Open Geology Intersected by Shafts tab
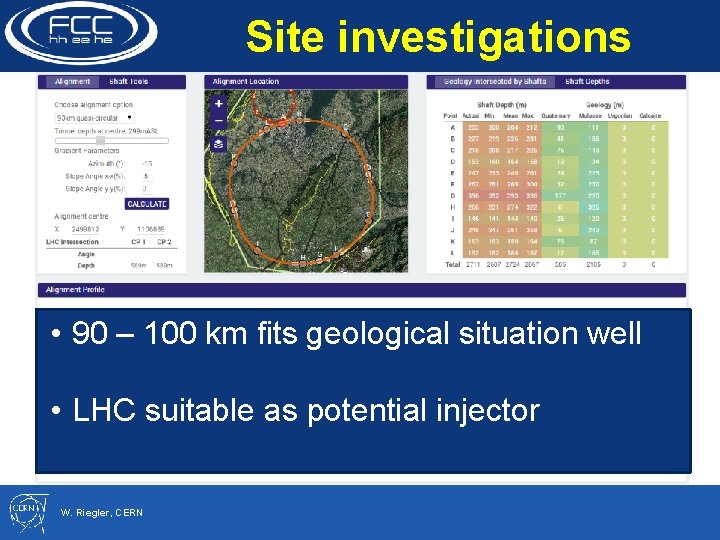The width and height of the screenshot is (720, 540). click(495, 82)
